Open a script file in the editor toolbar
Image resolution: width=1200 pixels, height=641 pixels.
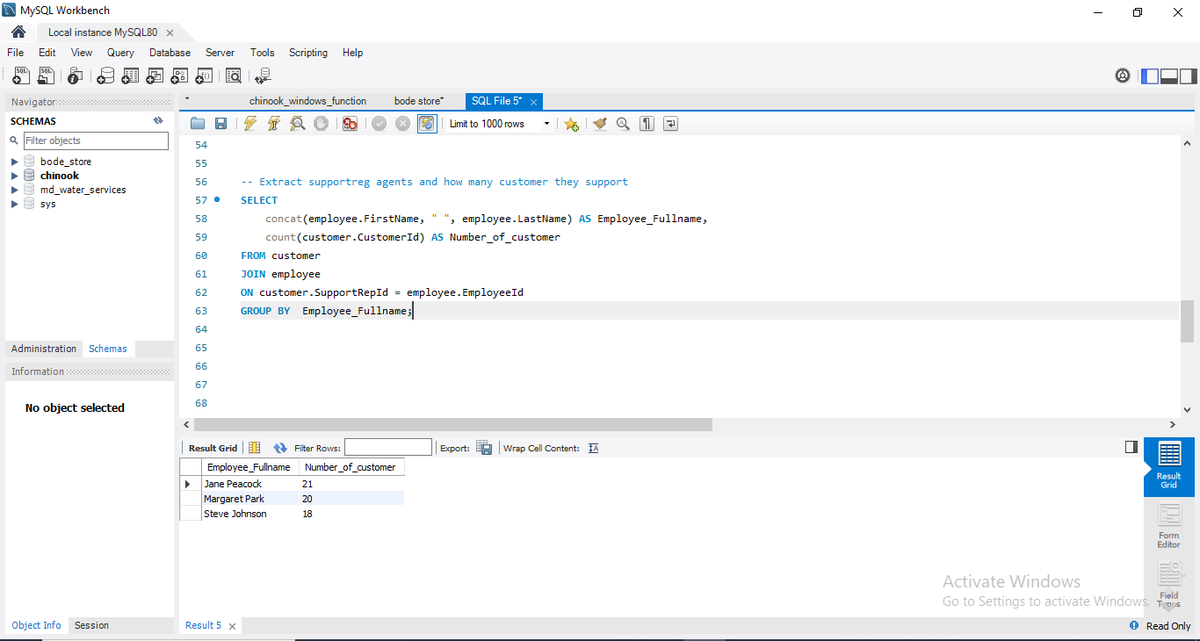click(x=198, y=124)
